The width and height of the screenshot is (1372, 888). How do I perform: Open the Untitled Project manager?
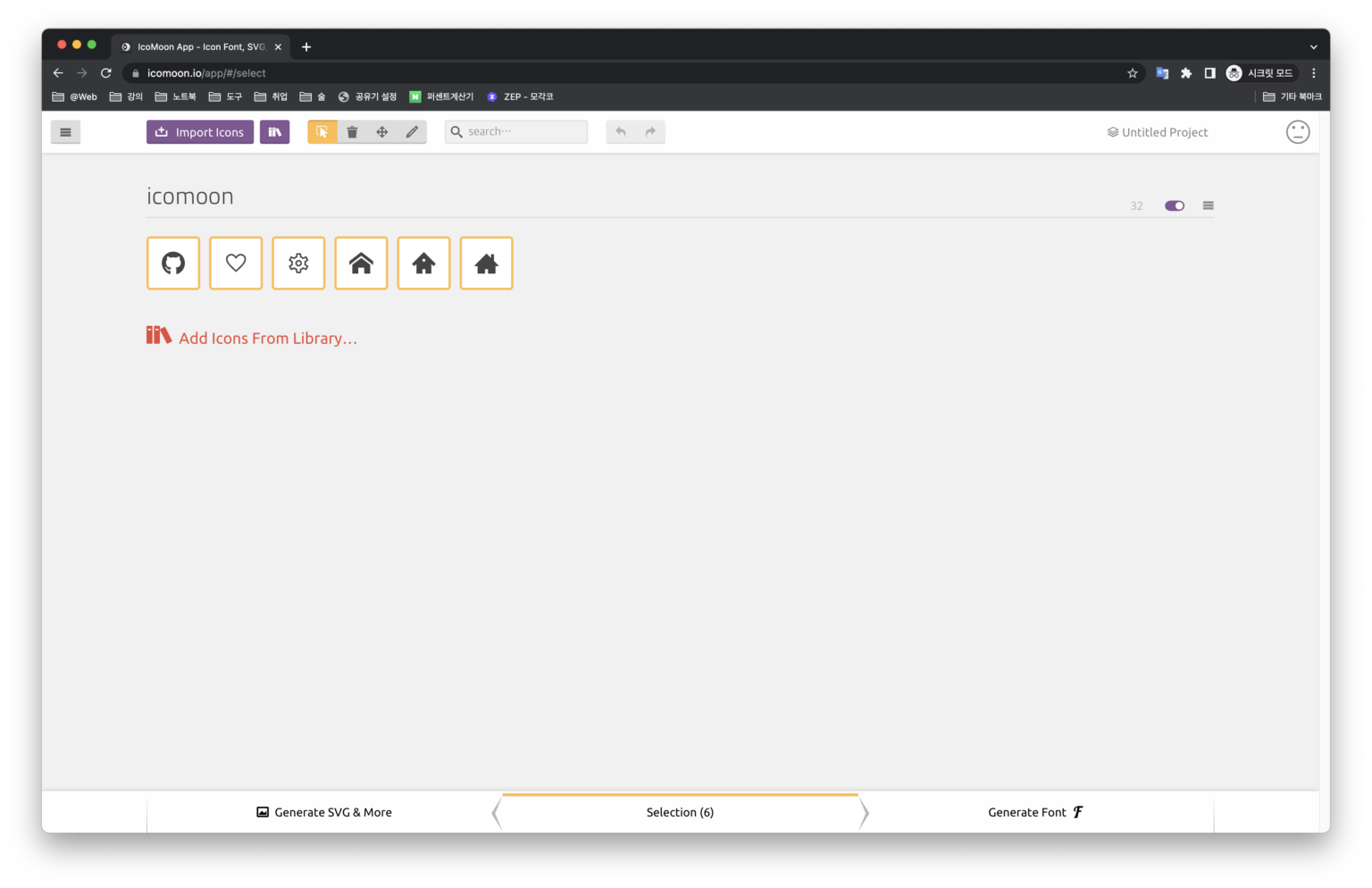1158,132
